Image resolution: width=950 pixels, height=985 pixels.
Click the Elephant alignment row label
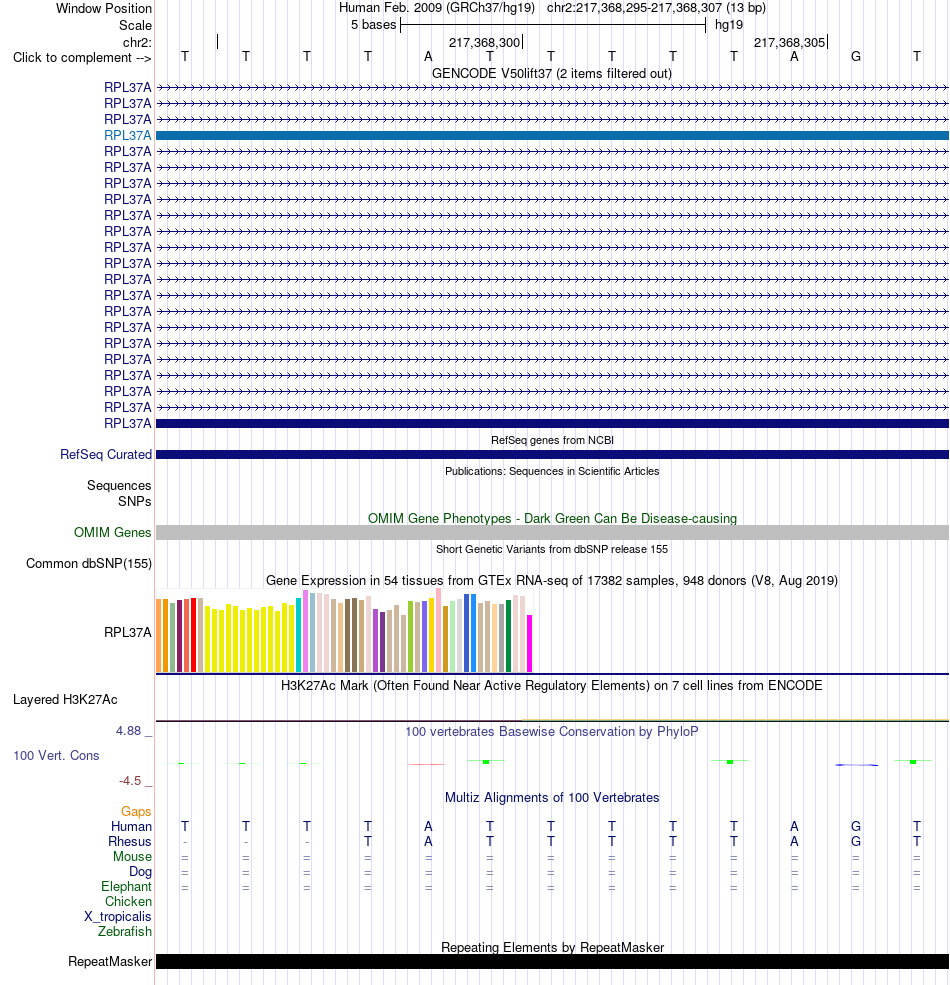[x=126, y=886]
